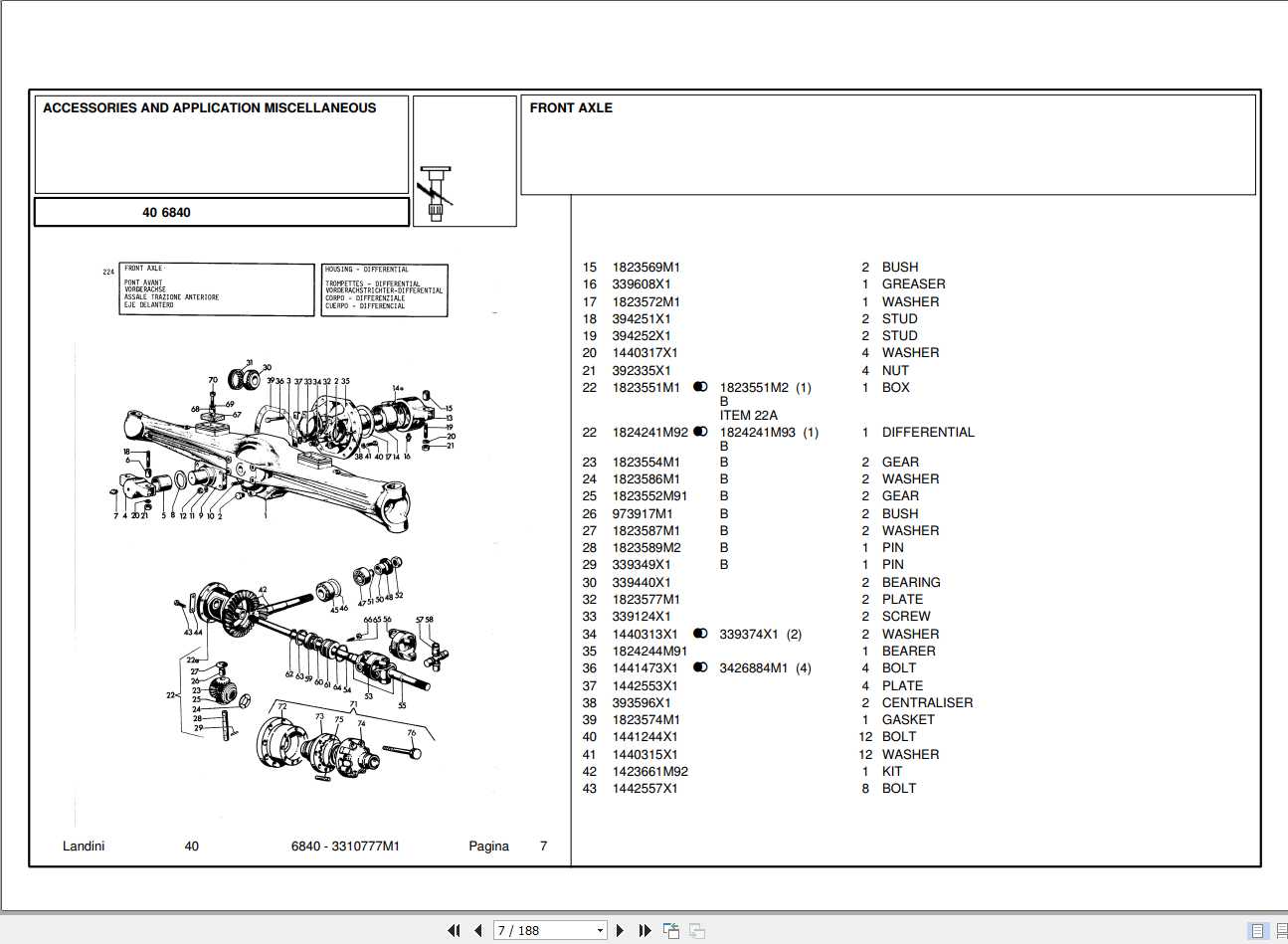Select part number 1442553X1

click(645, 685)
